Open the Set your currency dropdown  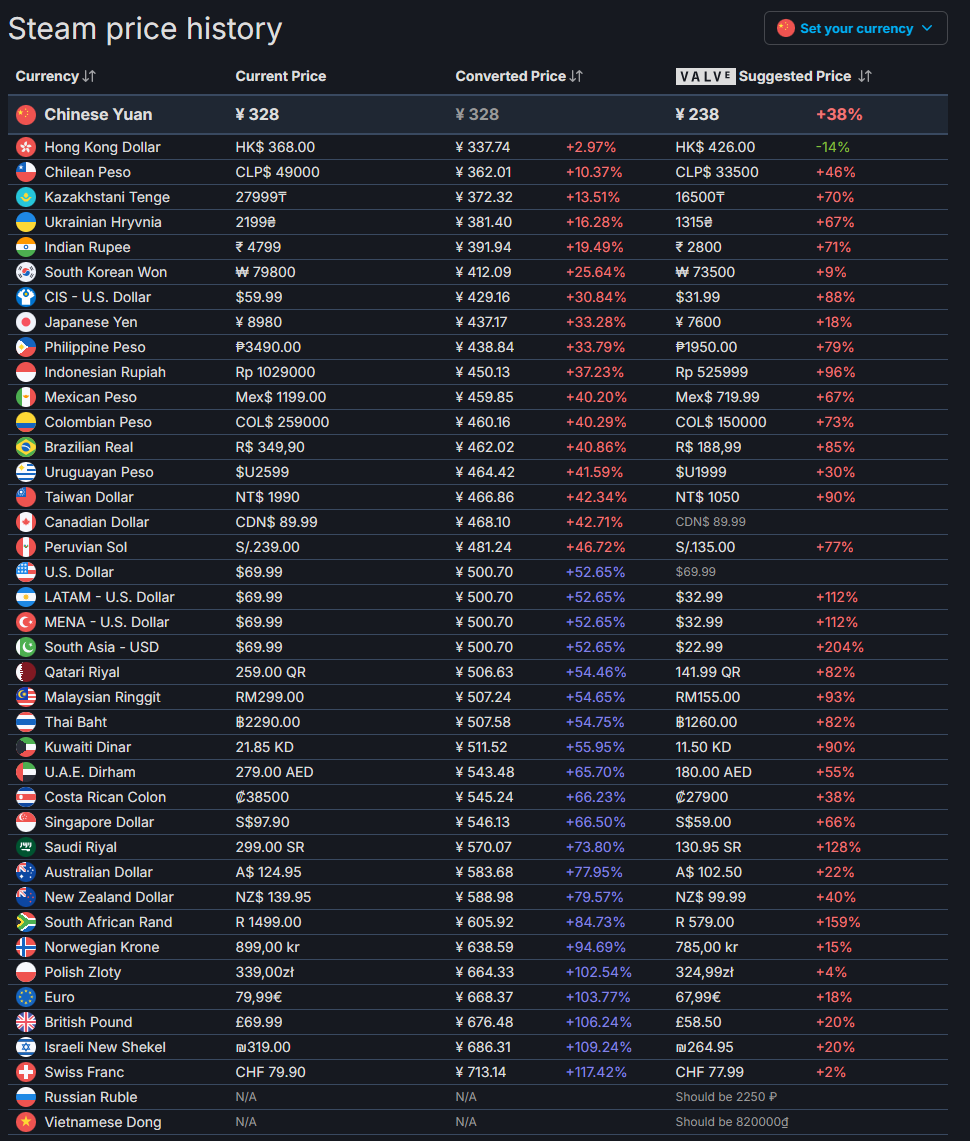[x=855, y=28]
